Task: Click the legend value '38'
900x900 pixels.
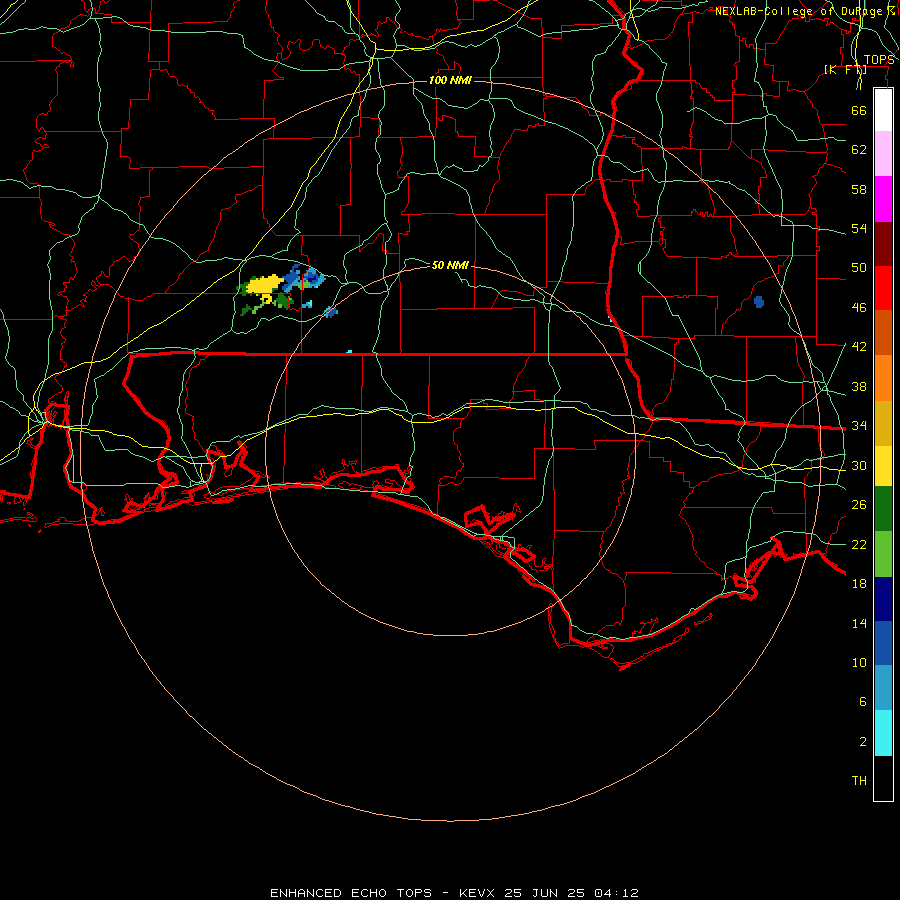Action: click(x=859, y=386)
